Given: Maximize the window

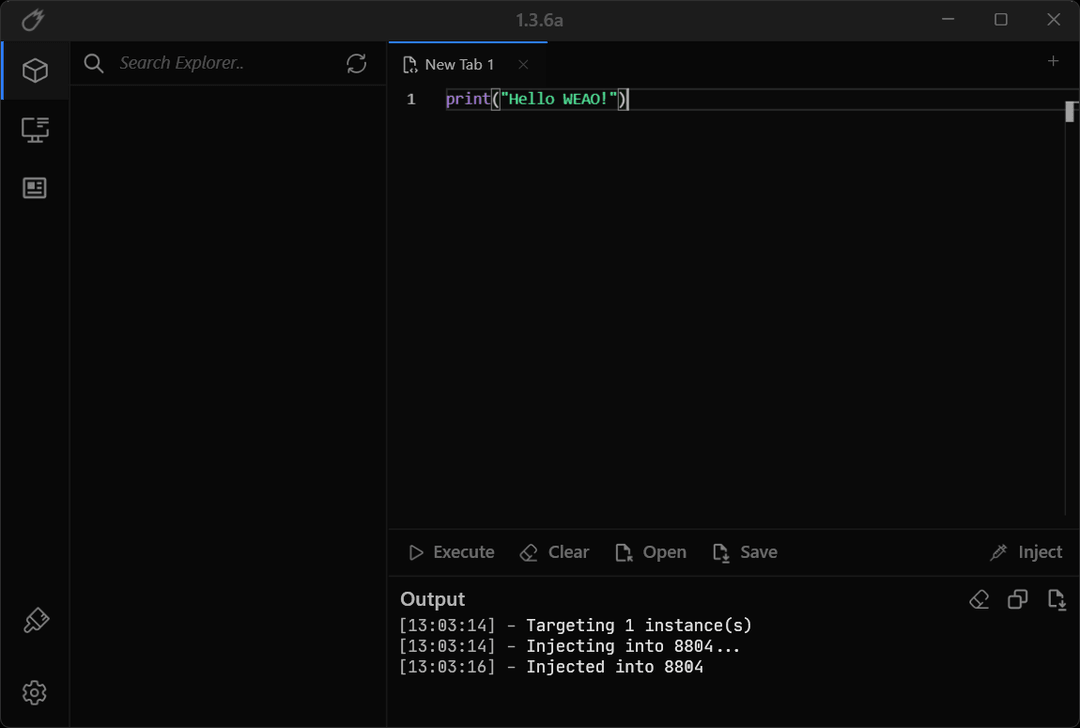Looking at the screenshot, I should pyautogui.click(x=1001, y=19).
